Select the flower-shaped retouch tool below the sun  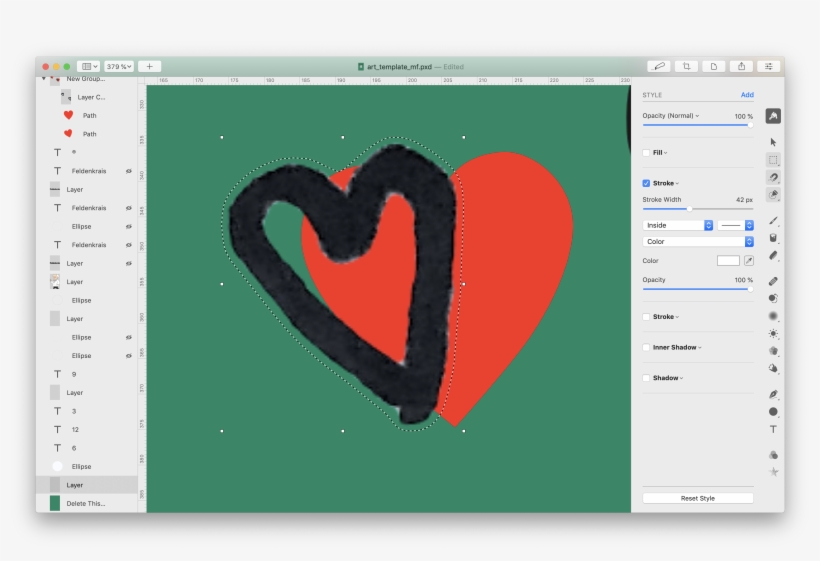773,351
